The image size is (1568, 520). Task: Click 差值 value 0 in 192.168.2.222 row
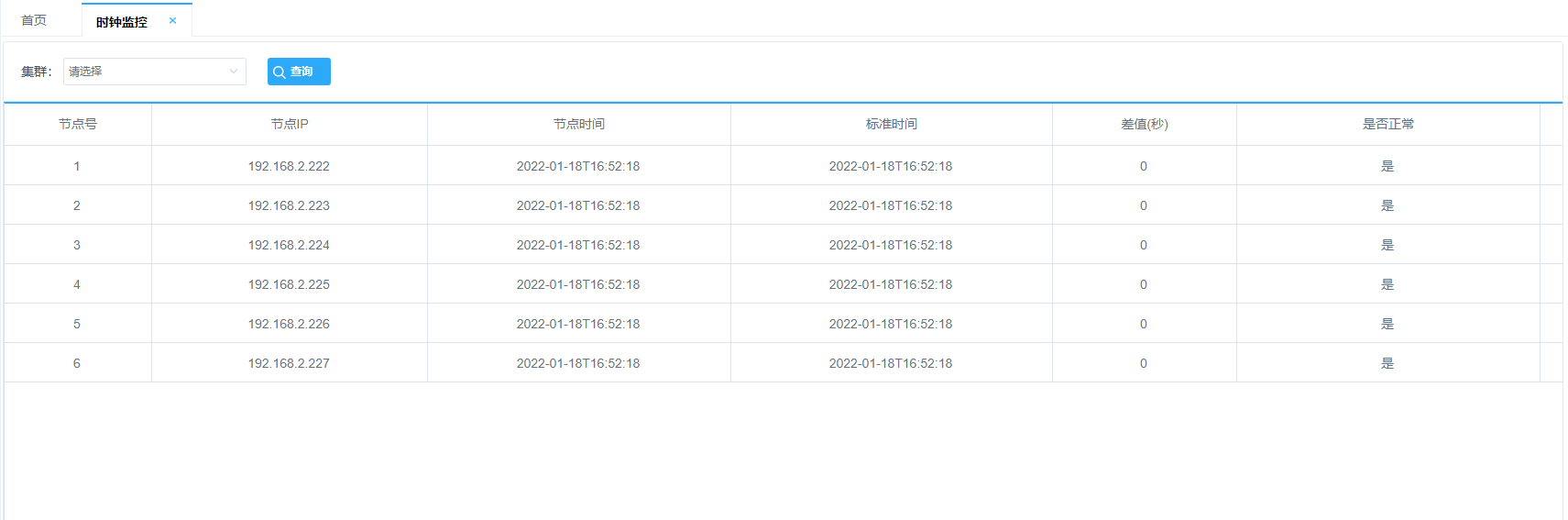tap(1144, 166)
